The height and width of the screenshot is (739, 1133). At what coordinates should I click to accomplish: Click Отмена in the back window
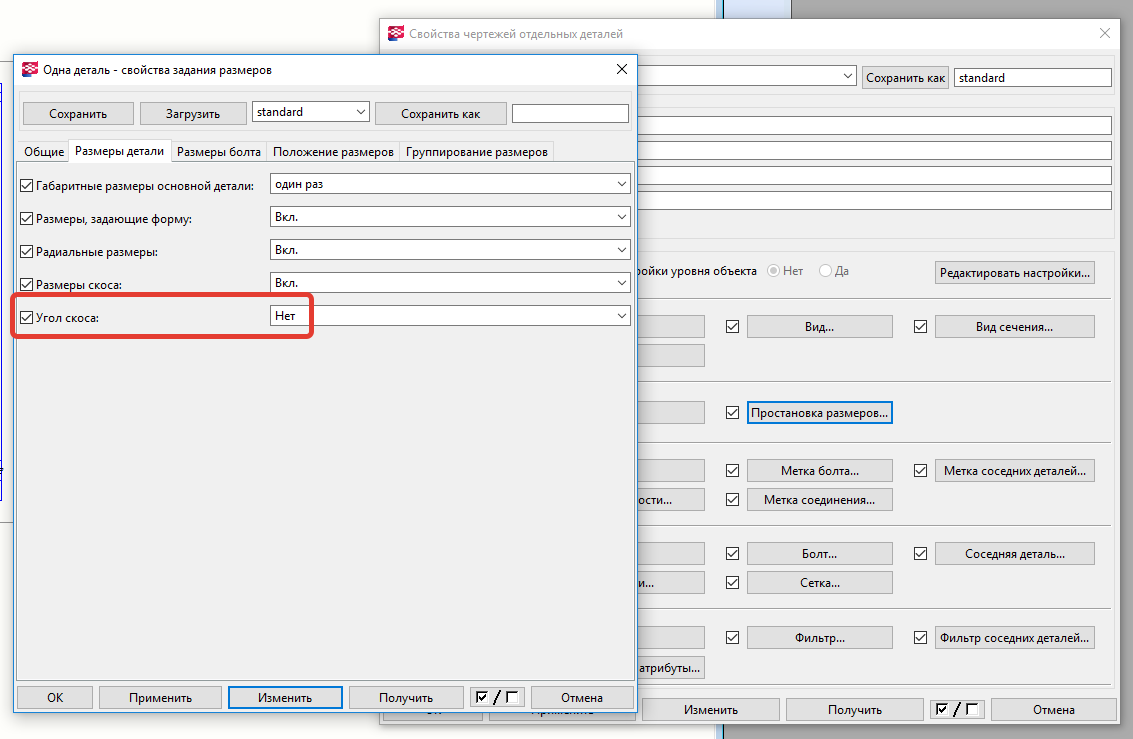(x=1054, y=709)
